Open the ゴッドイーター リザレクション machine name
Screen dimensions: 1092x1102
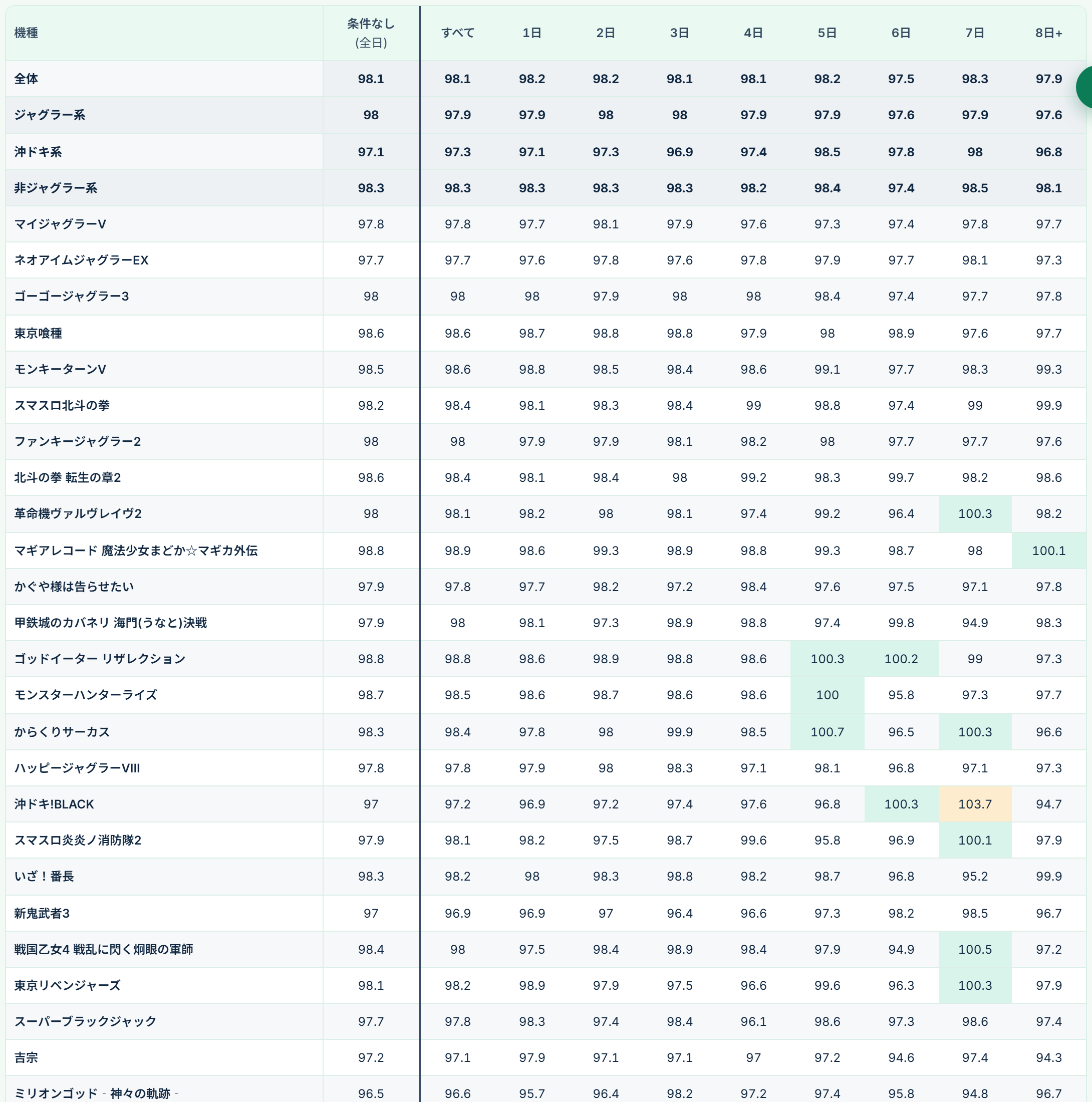click(x=100, y=659)
